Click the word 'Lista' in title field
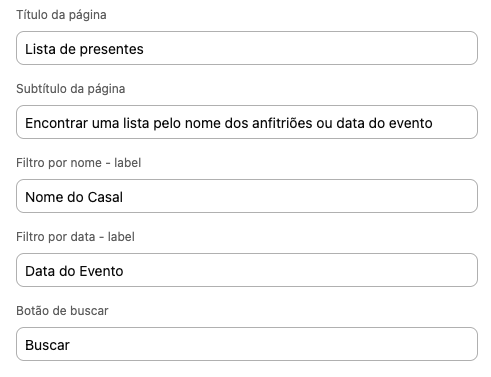 point(40,49)
